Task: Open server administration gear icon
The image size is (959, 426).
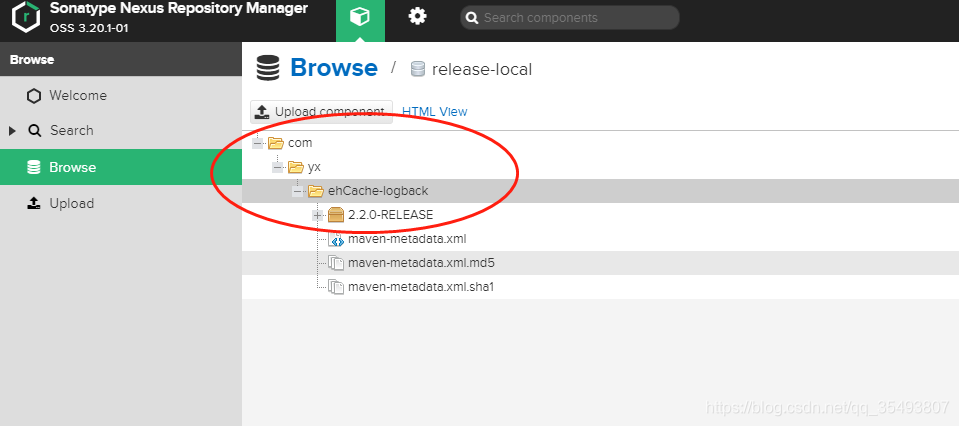Action: pyautogui.click(x=417, y=17)
